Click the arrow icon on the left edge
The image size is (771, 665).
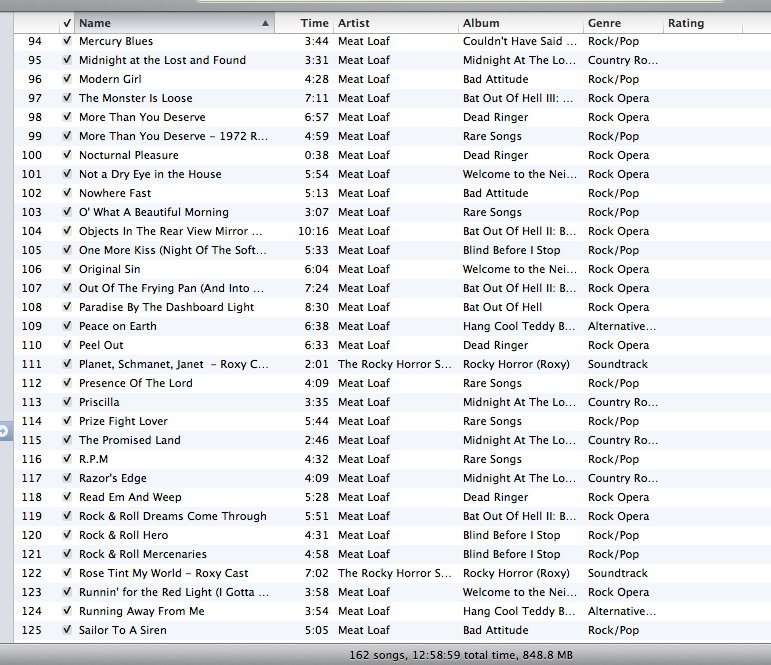click(x=4, y=431)
